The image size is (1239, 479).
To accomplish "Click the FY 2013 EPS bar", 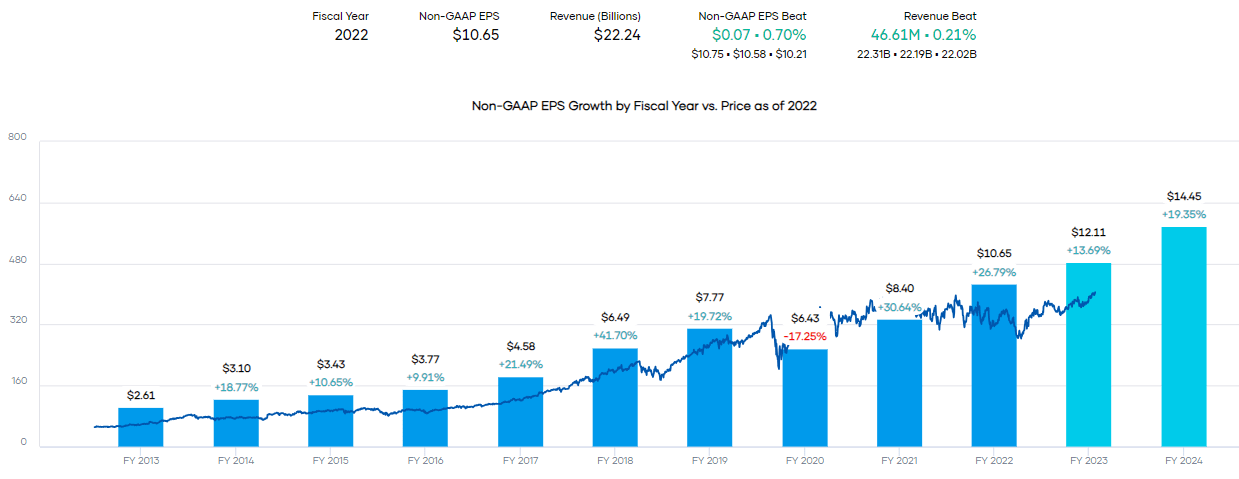I will (140, 427).
